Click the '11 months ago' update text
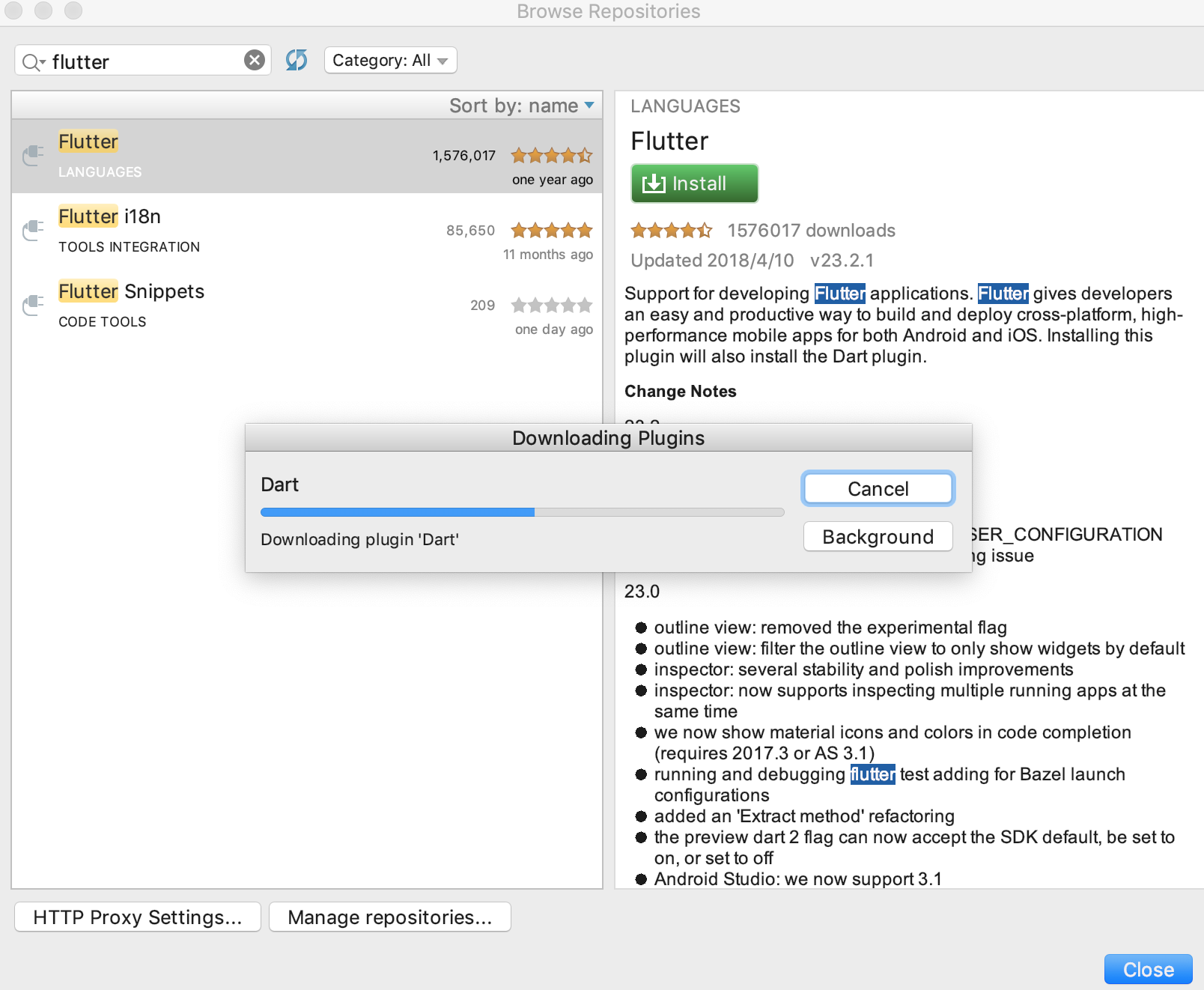The height and width of the screenshot is (990, 1204). click(548, 255)
